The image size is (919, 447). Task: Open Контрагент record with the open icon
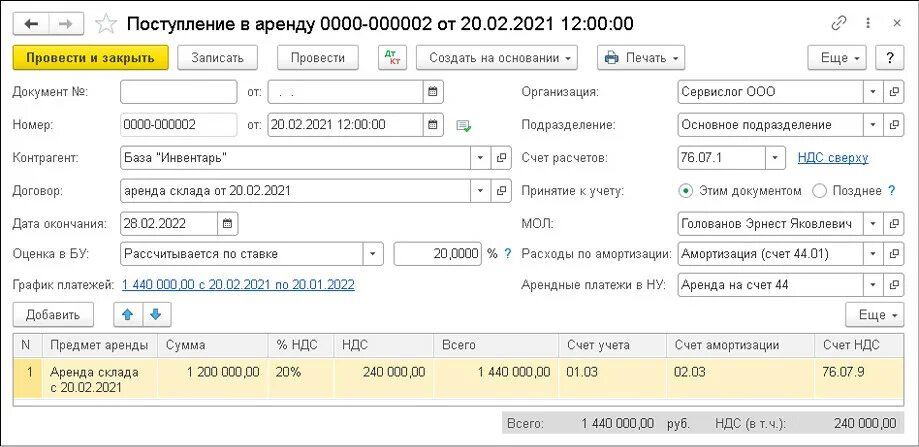coord(501,158)
